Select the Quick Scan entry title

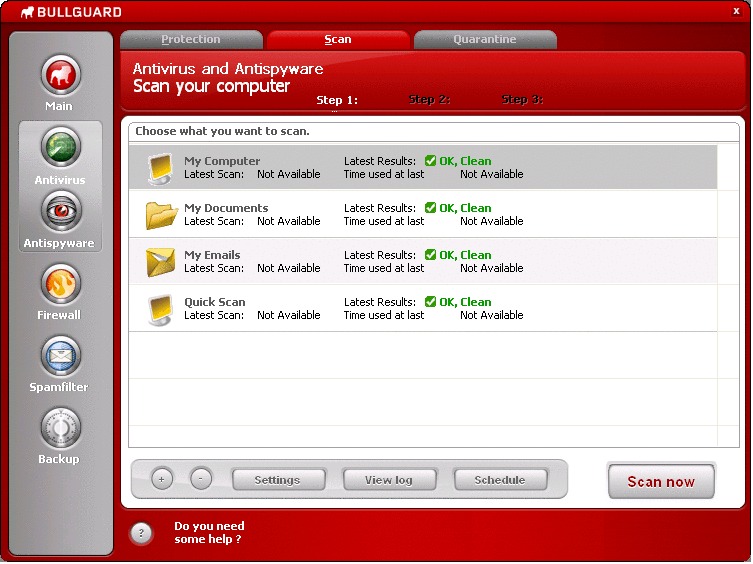coord(215,302)
